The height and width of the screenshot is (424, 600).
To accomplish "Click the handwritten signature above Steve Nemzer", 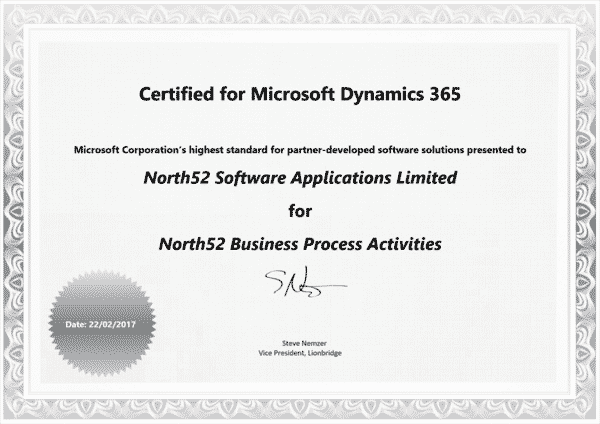I will [x=306, y=282].
